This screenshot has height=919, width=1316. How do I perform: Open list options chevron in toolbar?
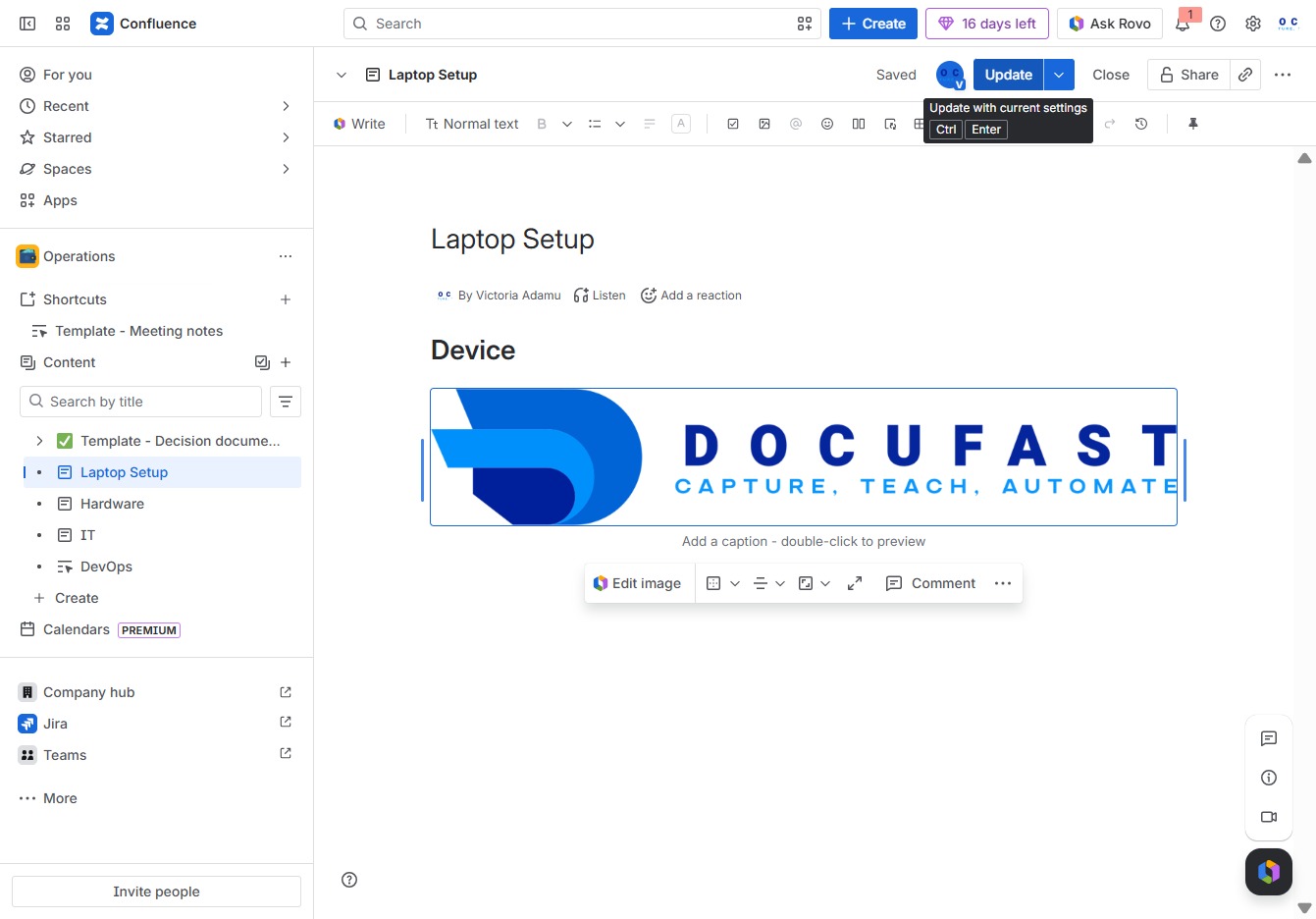(x=620, y=124)
